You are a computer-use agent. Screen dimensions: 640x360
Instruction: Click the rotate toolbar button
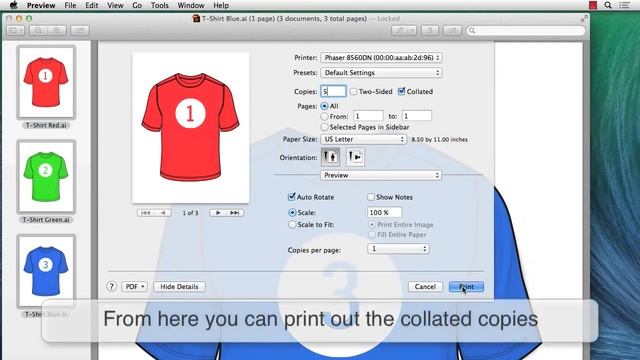(430, 31)
